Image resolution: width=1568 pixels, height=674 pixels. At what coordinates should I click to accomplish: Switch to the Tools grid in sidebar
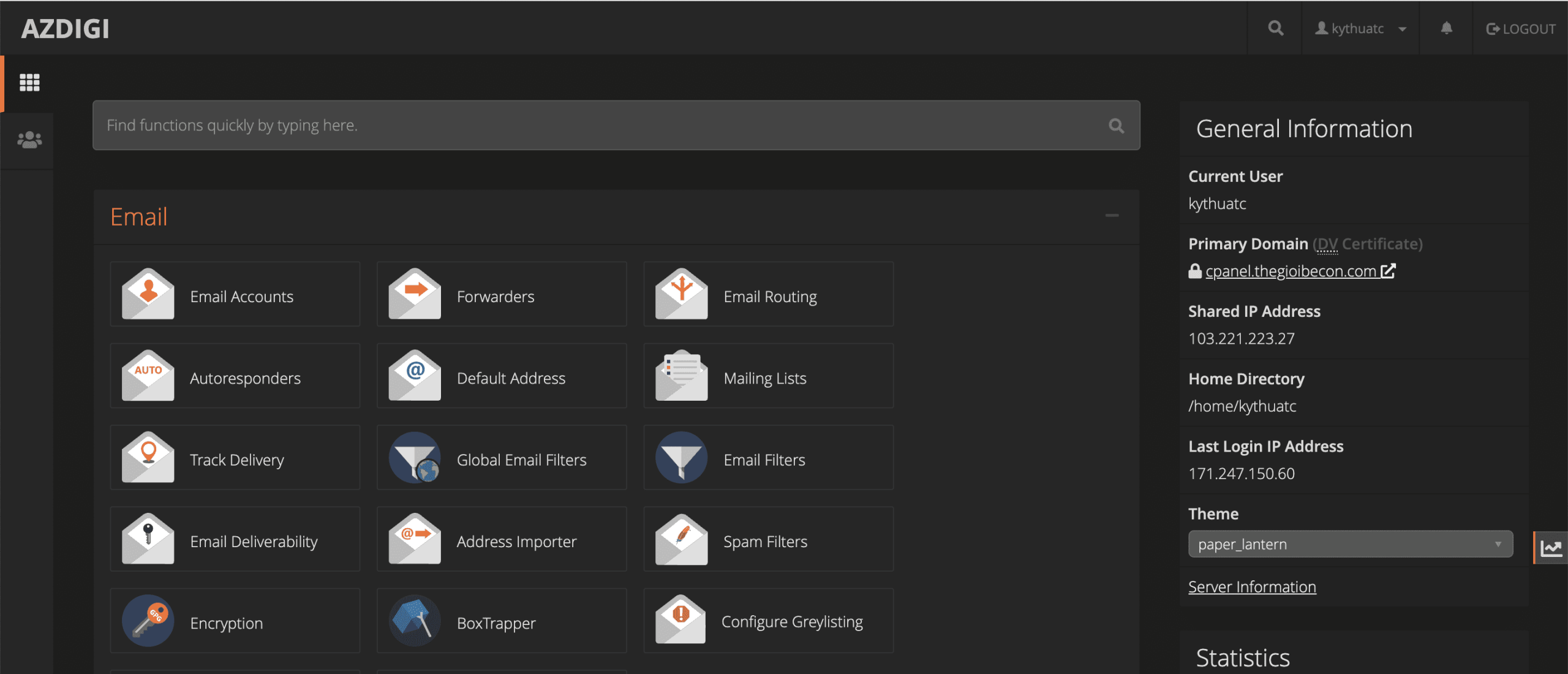[29, 82]
